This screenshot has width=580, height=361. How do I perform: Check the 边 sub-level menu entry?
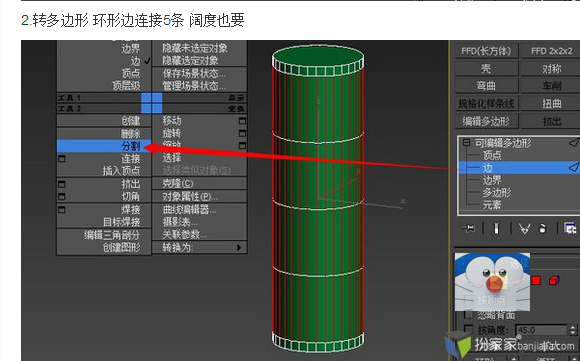(135, 61)
